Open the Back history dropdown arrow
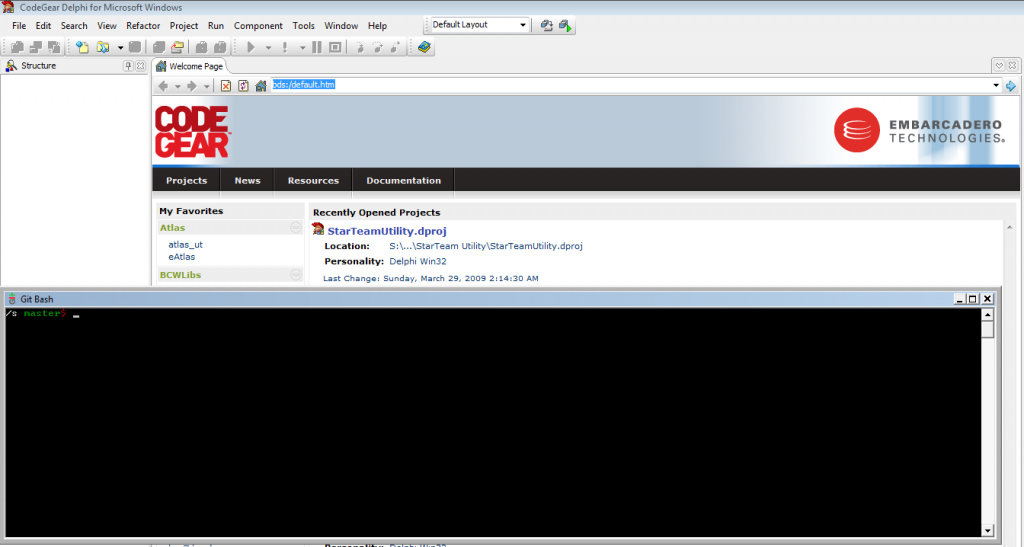 pos(178,86)
